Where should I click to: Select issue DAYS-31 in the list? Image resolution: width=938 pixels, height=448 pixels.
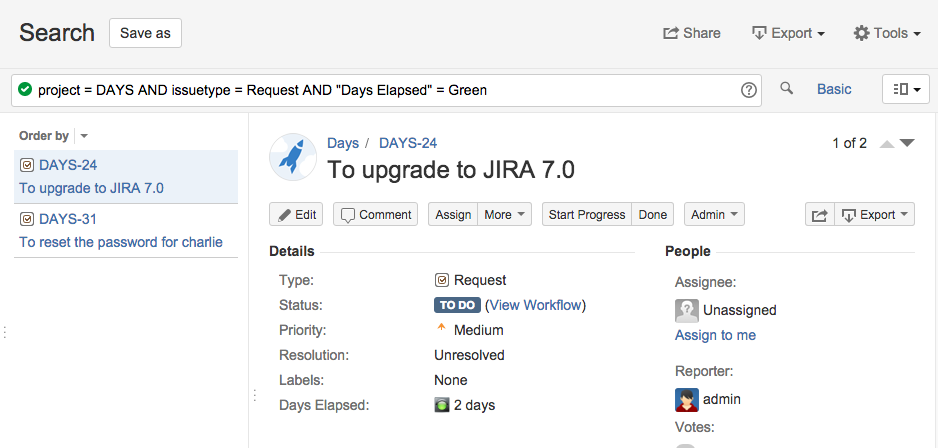pyautogui.click(x=68, y=219)
